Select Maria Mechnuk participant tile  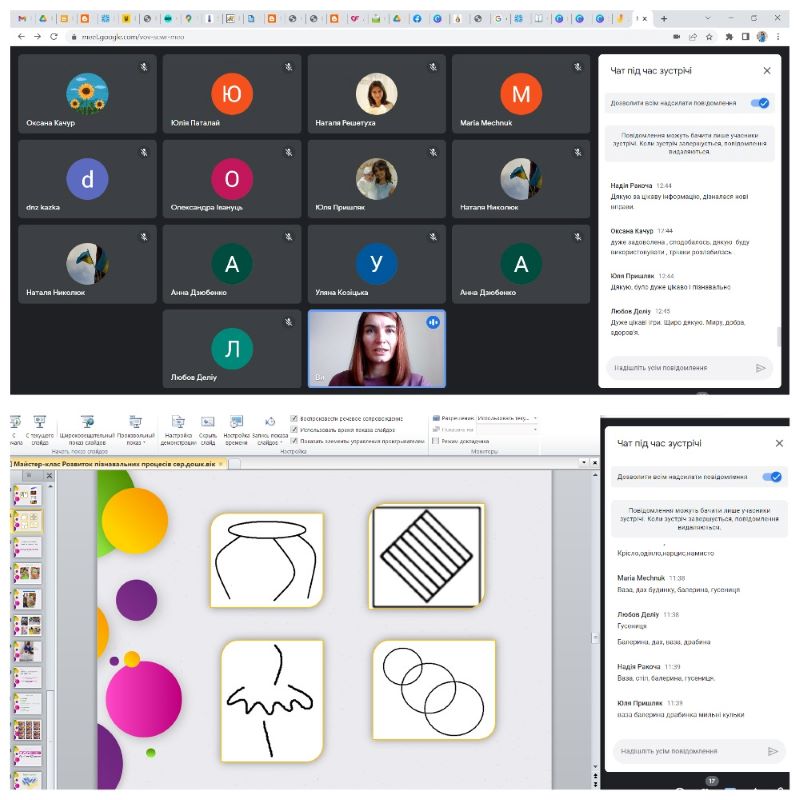point(521,94)
